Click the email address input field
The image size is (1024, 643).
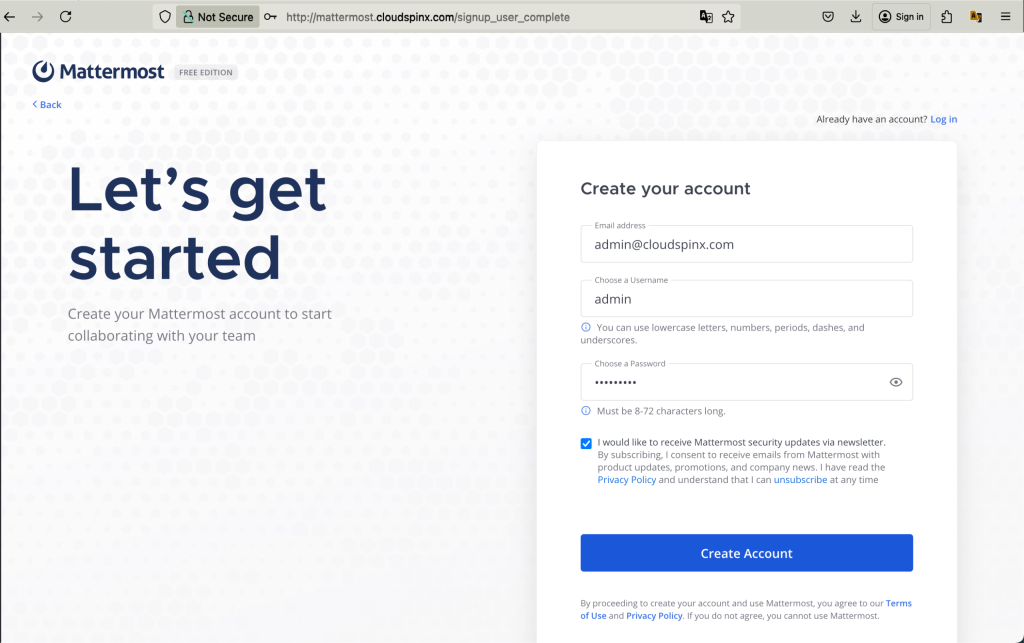746,244
